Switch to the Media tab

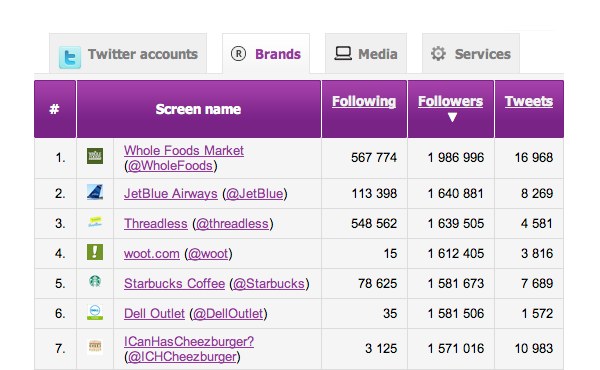click(366, 53)
